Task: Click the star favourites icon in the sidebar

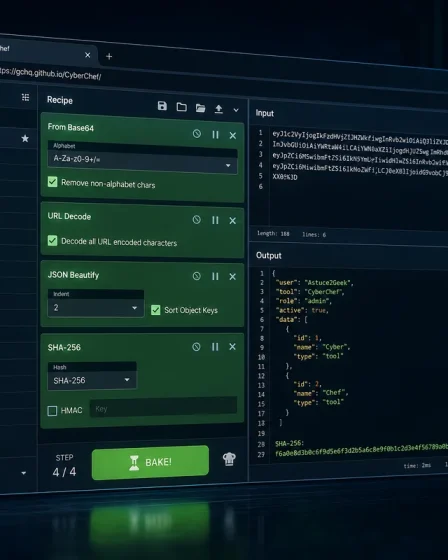Action: coord(25,139)
